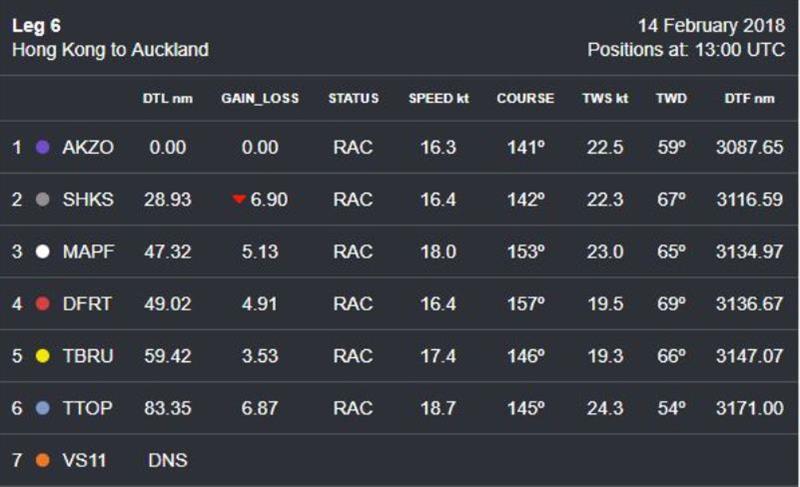
Task: Click the STATUS column header
Action: click(x=354, y=98)
